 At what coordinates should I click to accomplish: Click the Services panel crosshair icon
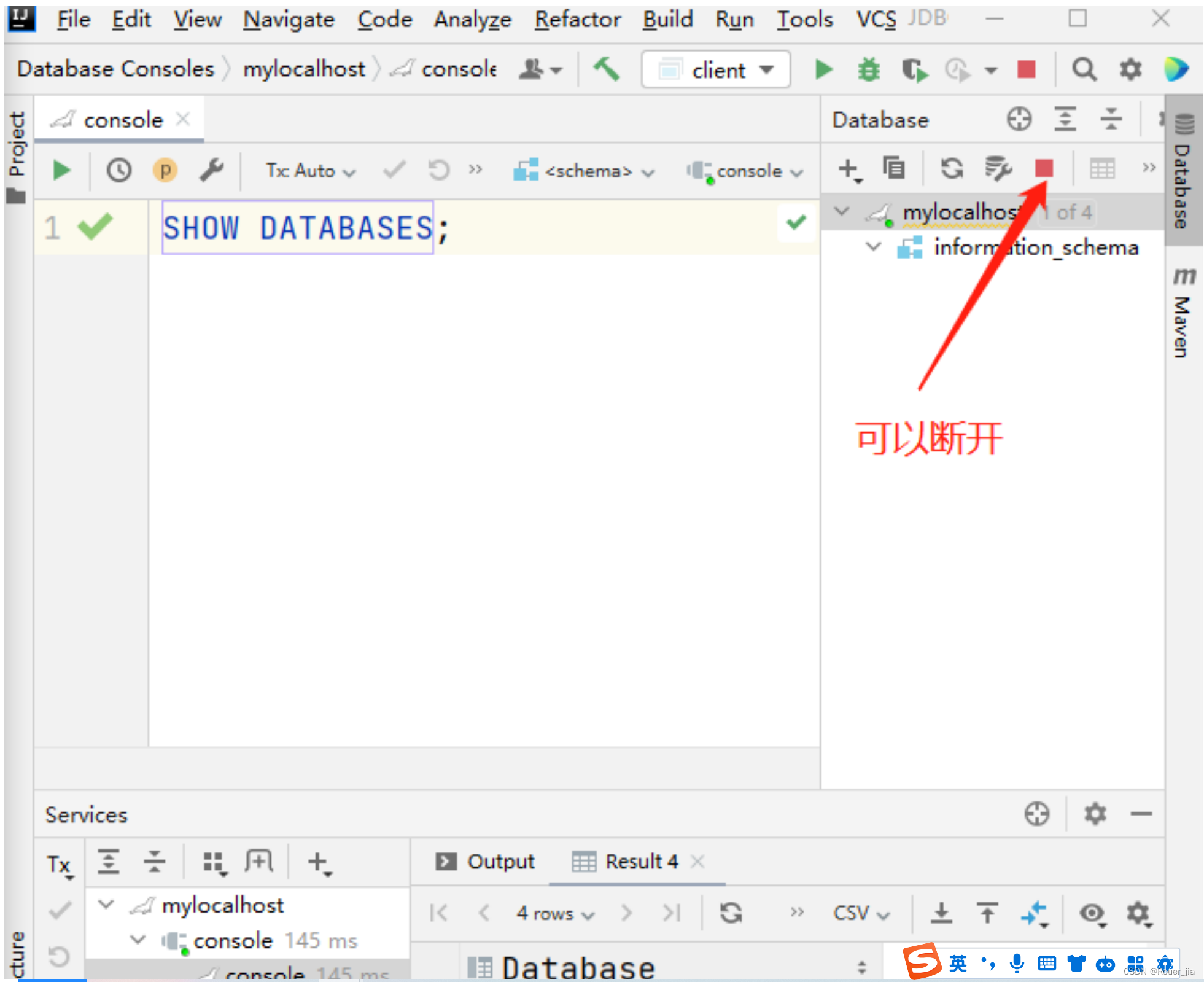1037,814
